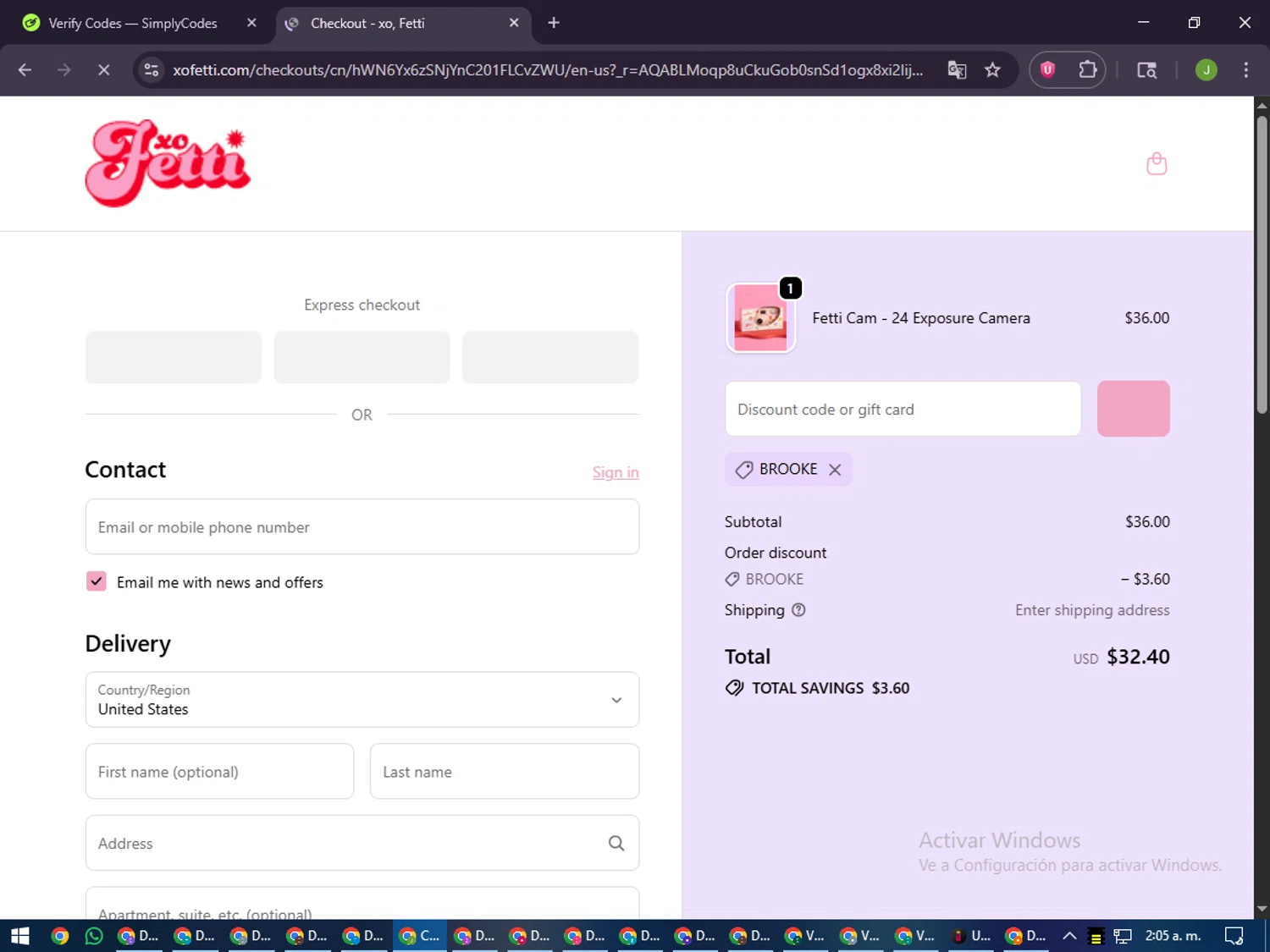This screenshot has height=952, width=1270.
Task: Click the Address input field
Action: point(362,843)
